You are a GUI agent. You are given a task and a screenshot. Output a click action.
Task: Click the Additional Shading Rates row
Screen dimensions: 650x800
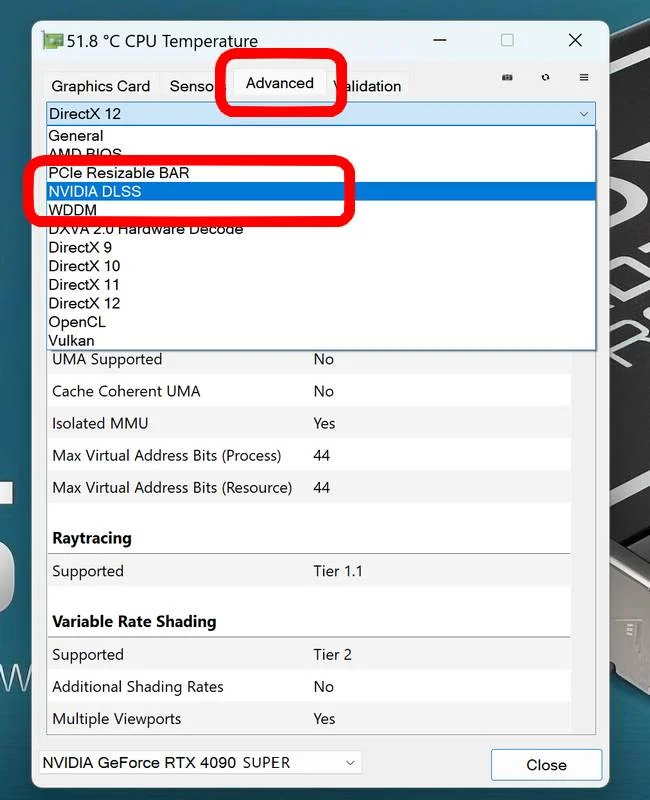pyautogui.click(x=309, y=687)
